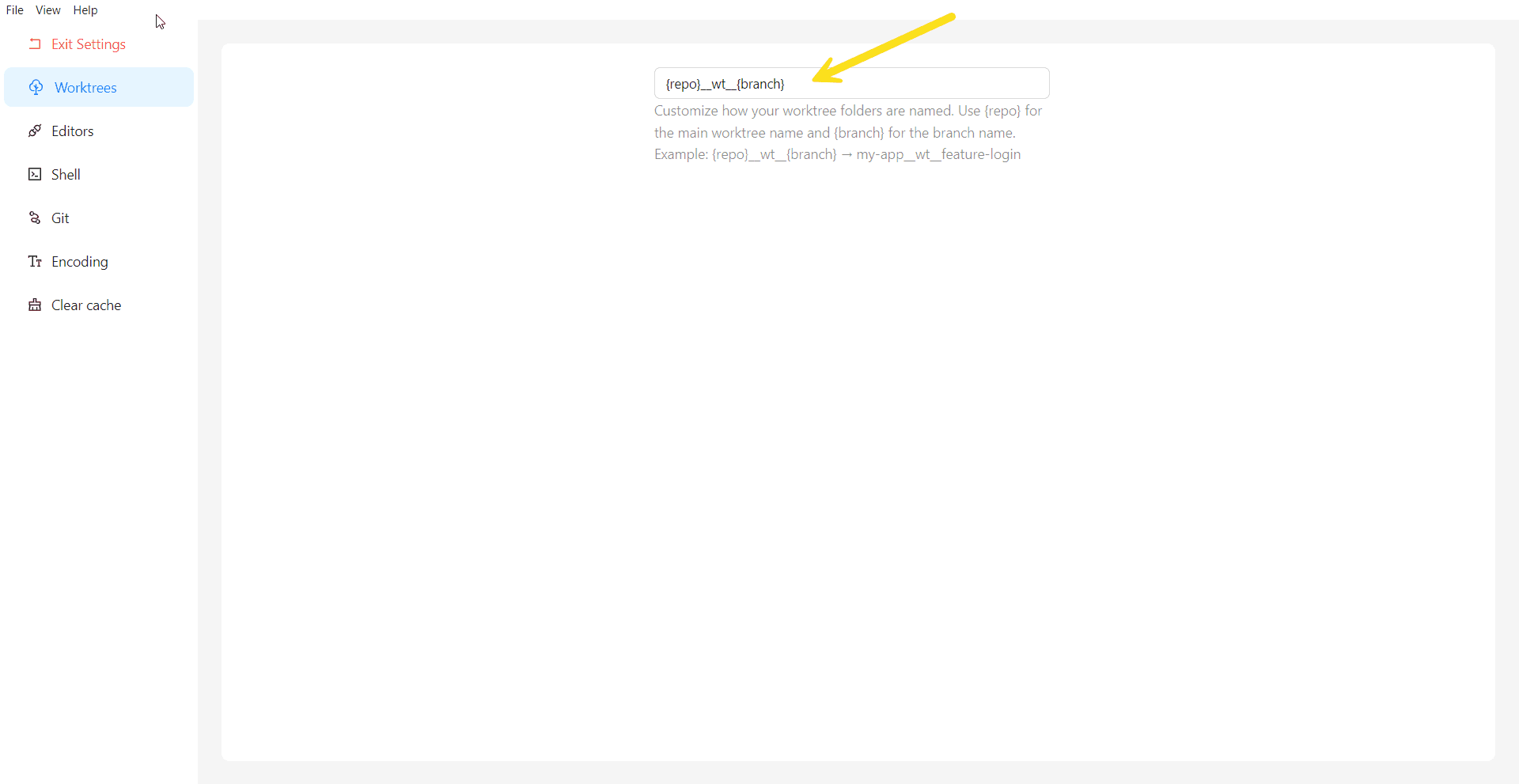Choose the Clear cache option

(x=86, y=305)
